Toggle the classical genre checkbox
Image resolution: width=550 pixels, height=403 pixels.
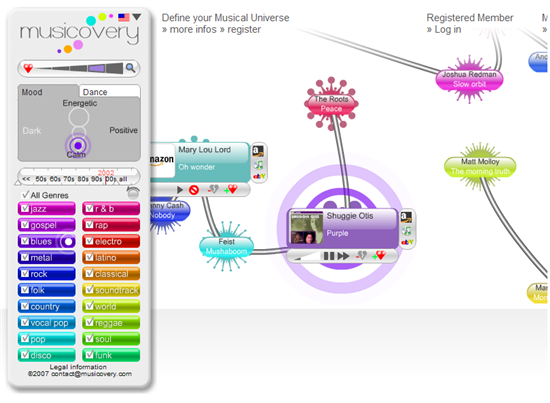[89, 273]
